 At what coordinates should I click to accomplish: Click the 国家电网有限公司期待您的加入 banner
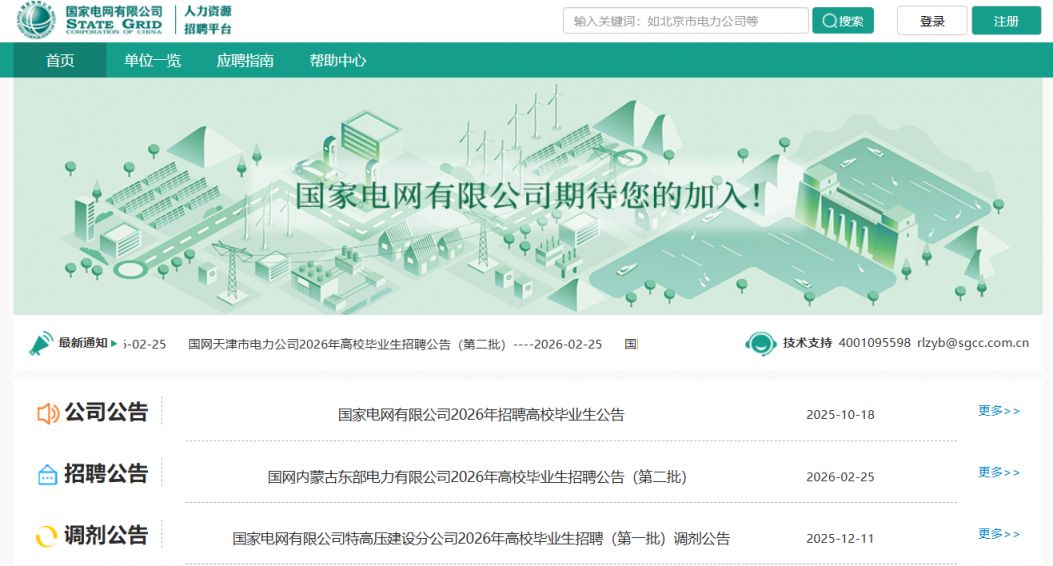point(529,195)
